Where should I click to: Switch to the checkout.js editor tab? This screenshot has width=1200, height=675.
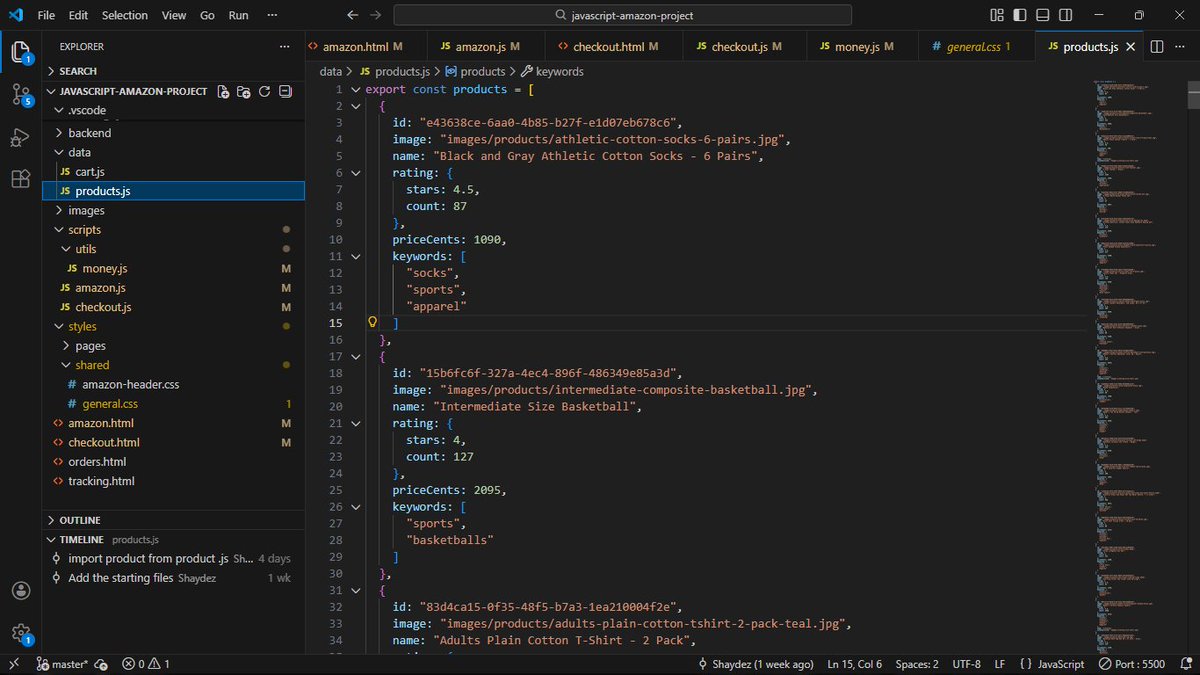click(746, 46)
